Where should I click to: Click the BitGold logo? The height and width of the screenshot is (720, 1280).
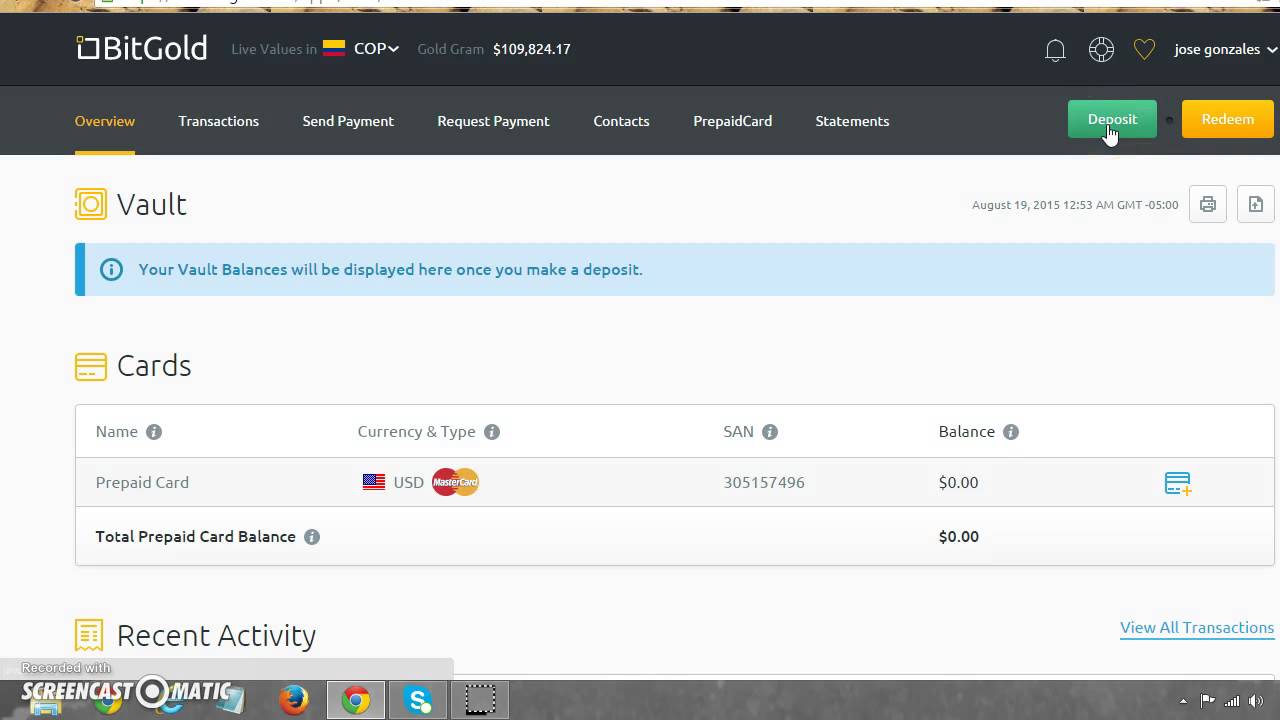click(x=142, y=48)
